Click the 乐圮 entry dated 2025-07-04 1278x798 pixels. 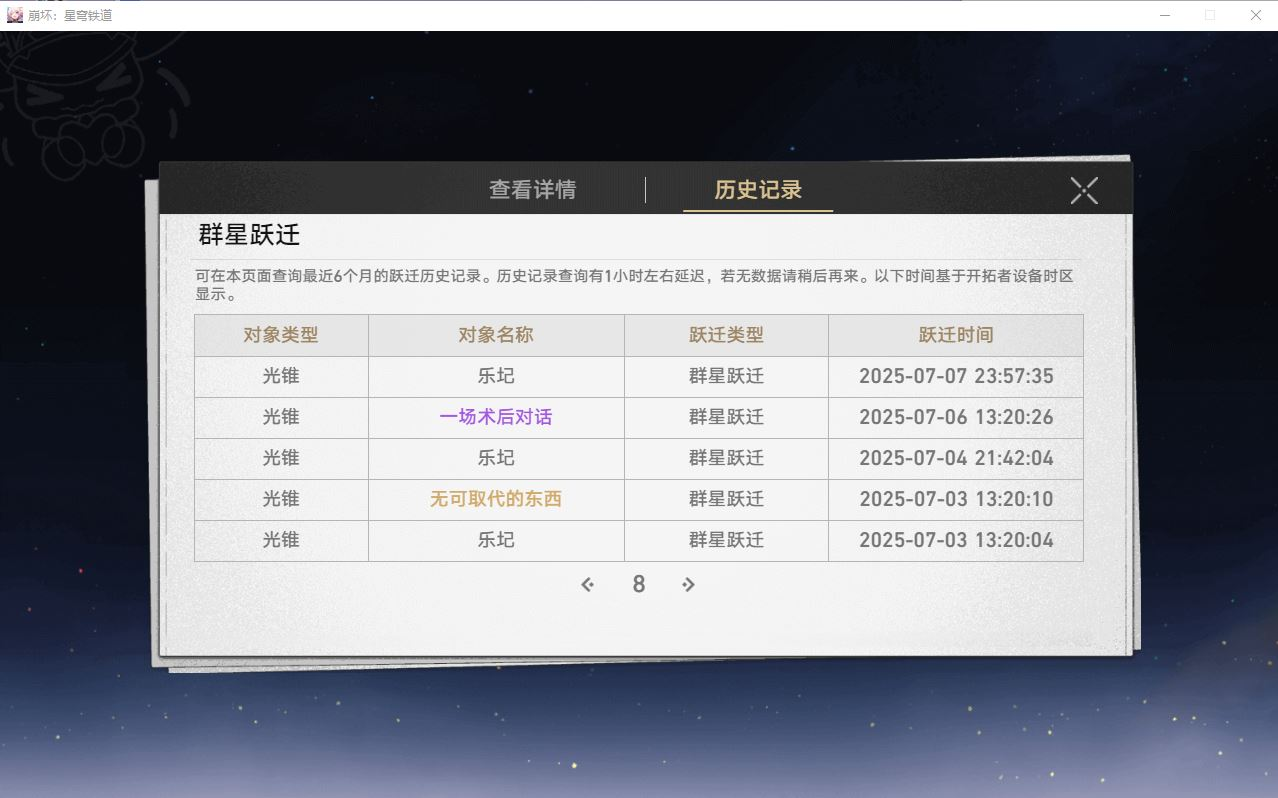click(x=496, y=458)
